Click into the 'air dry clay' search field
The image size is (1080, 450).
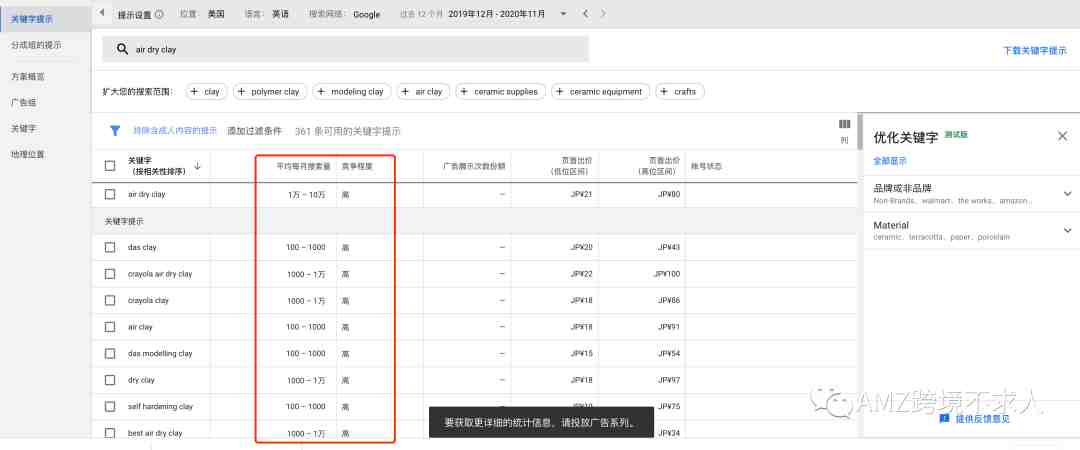[346, 50]
